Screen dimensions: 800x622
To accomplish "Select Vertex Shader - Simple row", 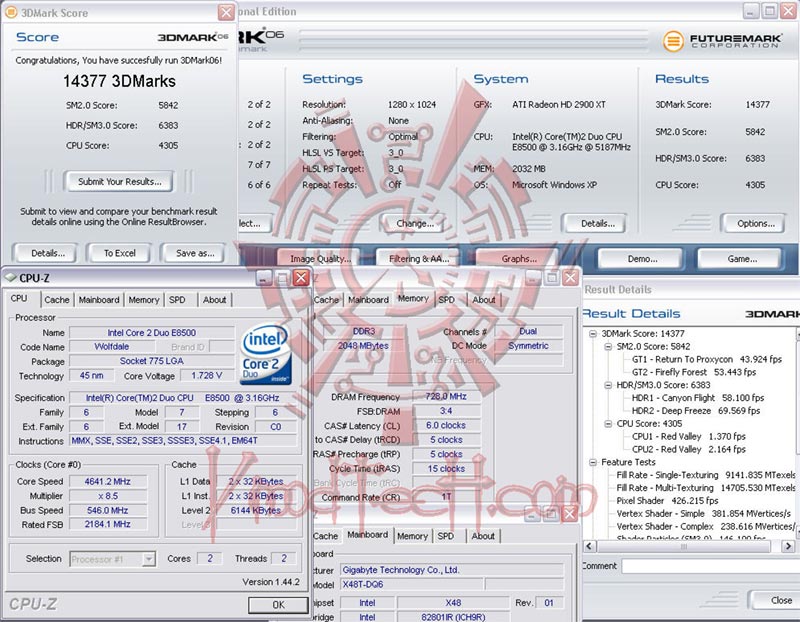I will click(704, 513).
